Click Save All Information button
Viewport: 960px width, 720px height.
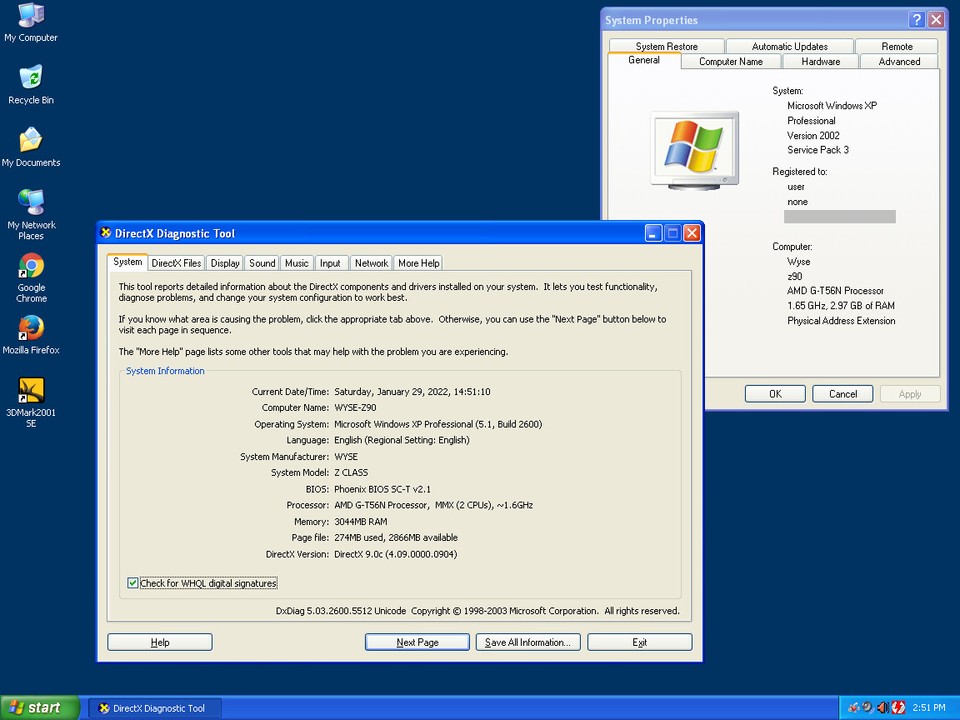click(527, 642)
